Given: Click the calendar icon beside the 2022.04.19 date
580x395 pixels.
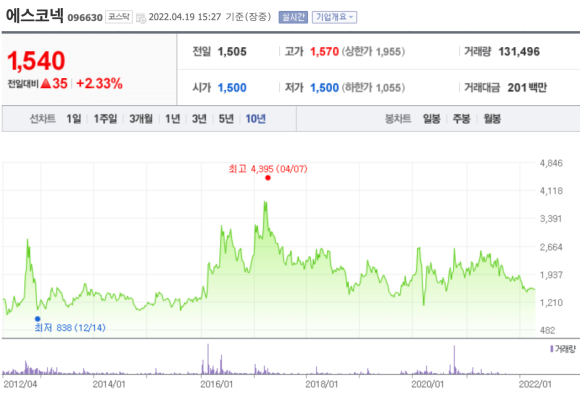Looking at the screenshot, I should pyautogui.click(x=141, y=18).
